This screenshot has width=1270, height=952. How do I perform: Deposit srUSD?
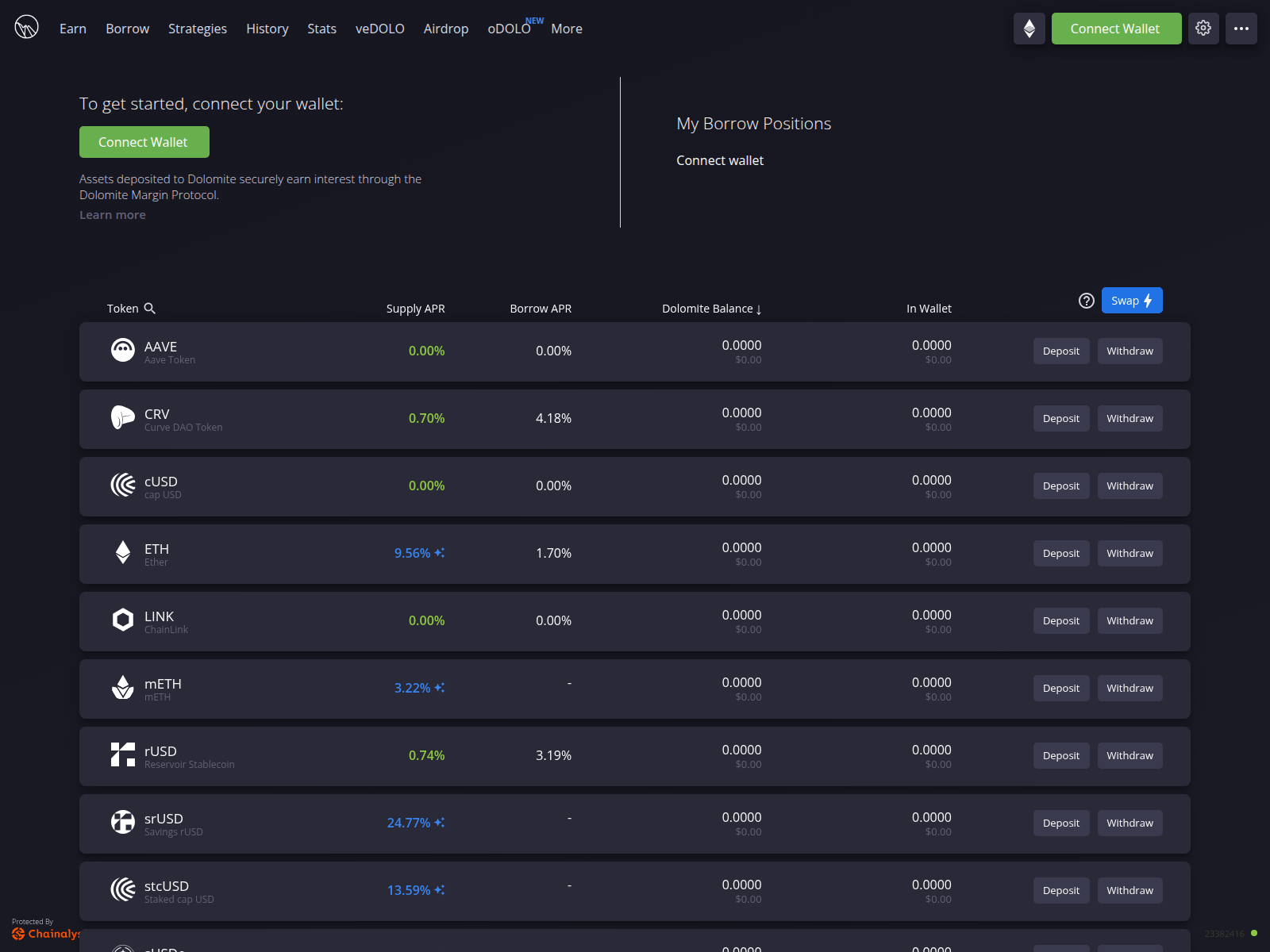pyautogui.click(x=1061, y=823)
